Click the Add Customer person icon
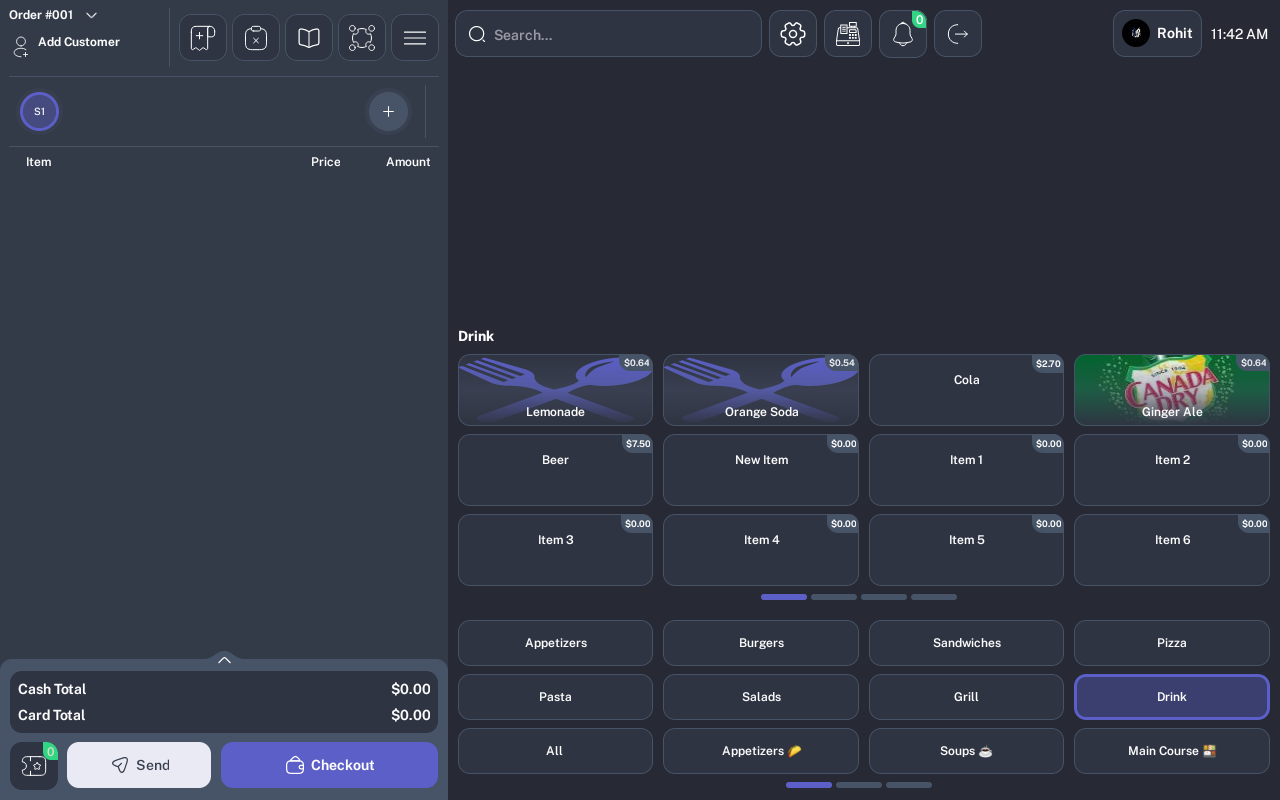The image size is (1280, 800). click(20, 46)
